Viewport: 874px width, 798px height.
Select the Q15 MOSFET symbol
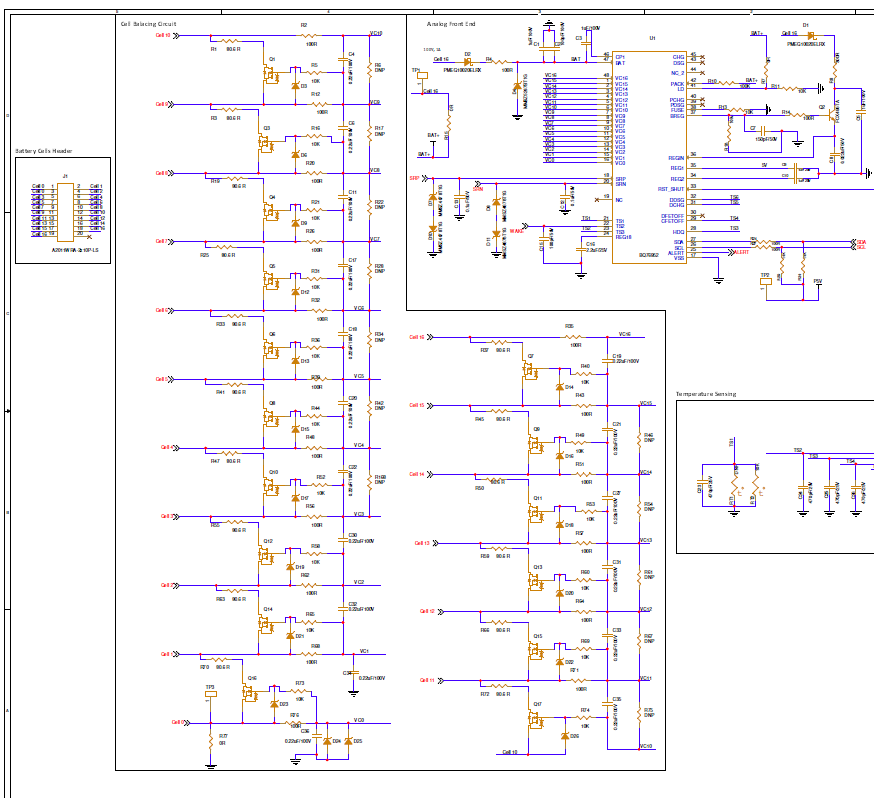pos(536,651)
